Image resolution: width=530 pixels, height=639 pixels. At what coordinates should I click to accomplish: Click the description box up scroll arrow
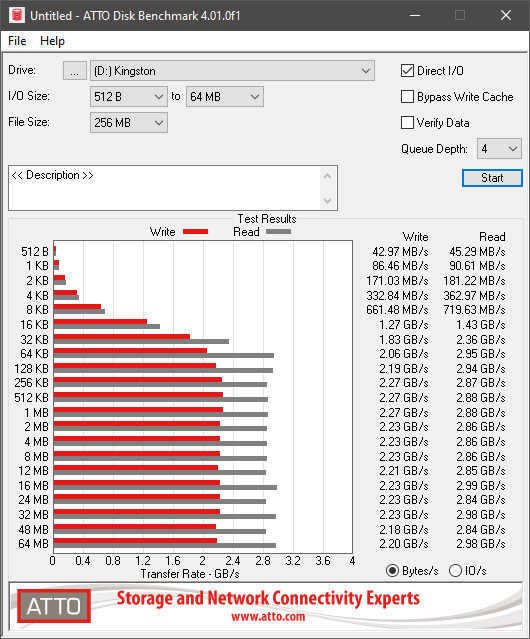(328, 176)
